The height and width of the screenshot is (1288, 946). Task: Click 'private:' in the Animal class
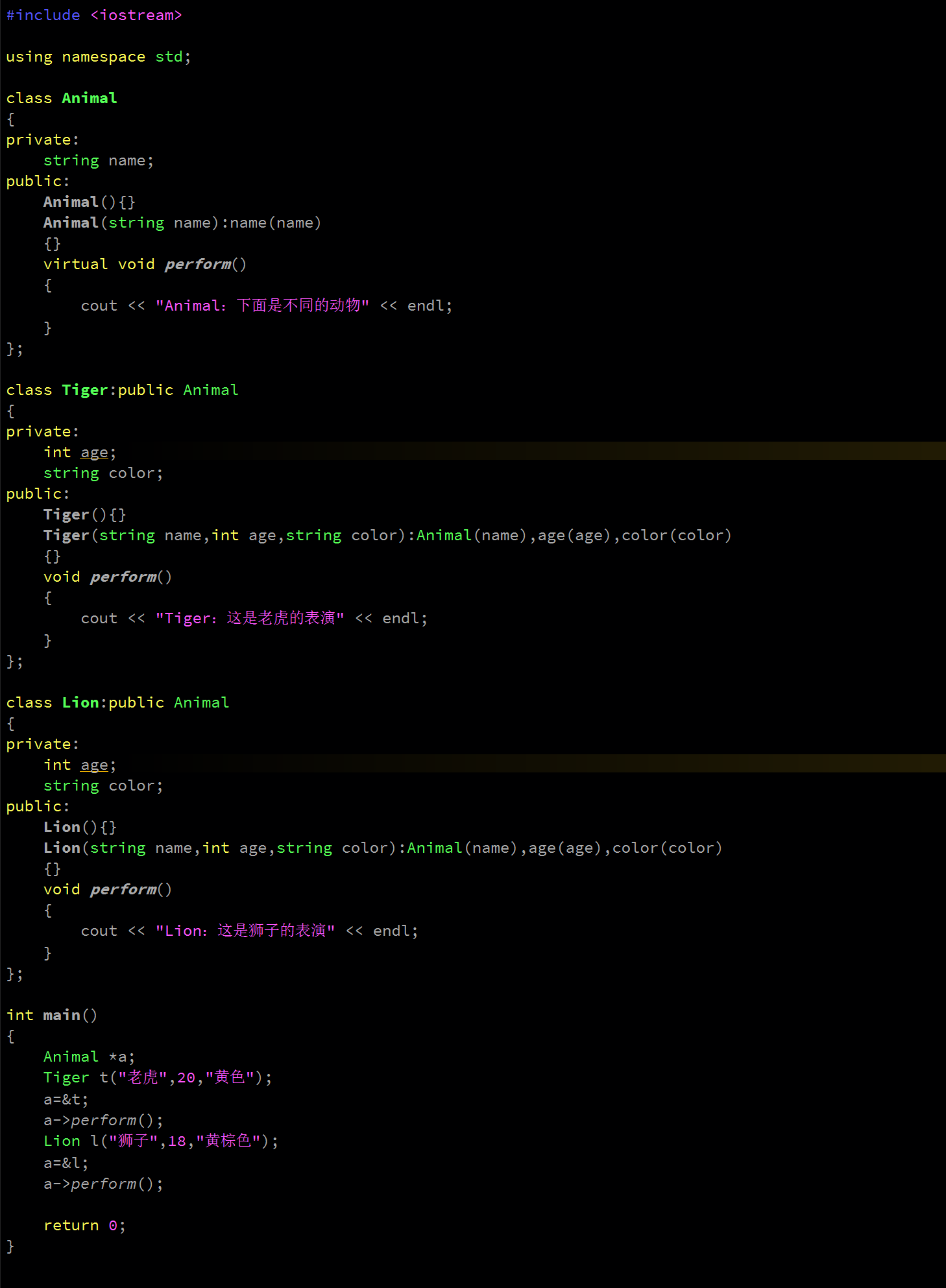pyautogui.click(x=43, y=139)
